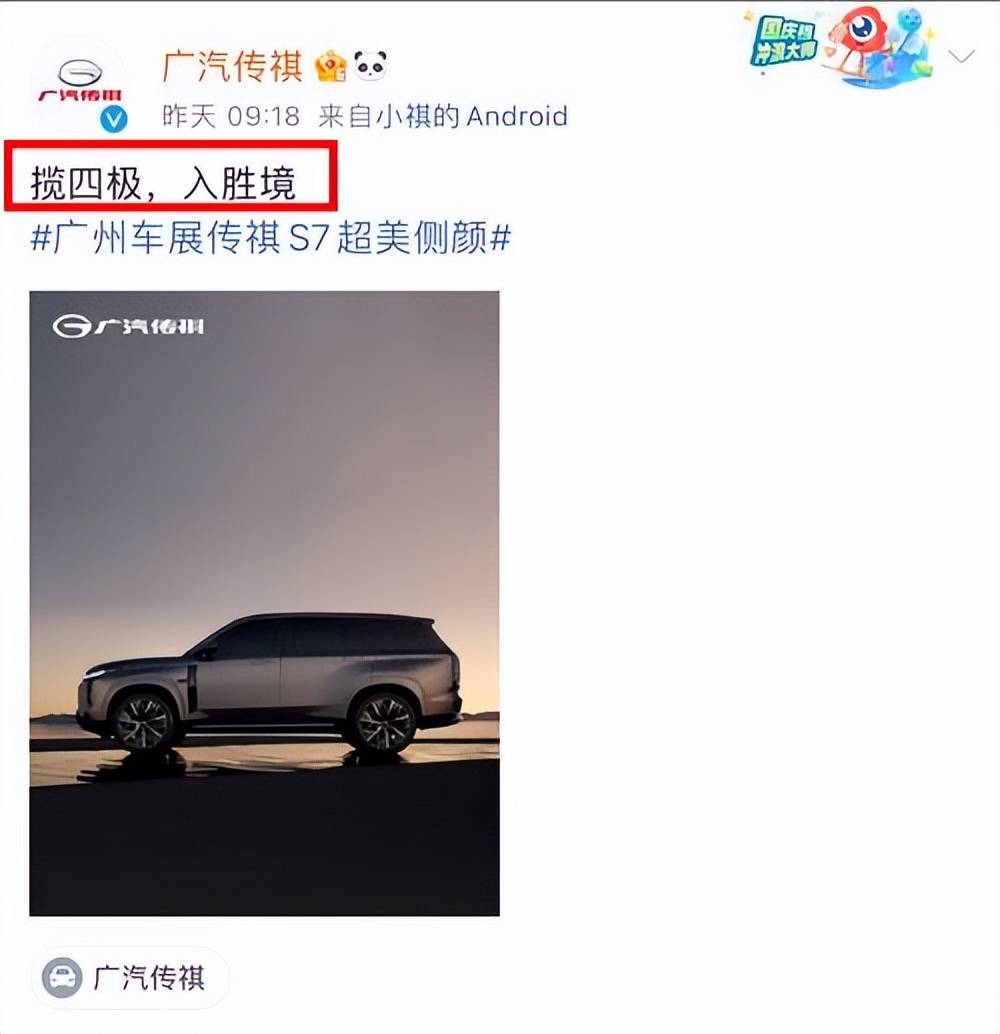
Task: Click the post text 揽四极，入胜境
Action: pyautogui.click(x=163, y=183)
